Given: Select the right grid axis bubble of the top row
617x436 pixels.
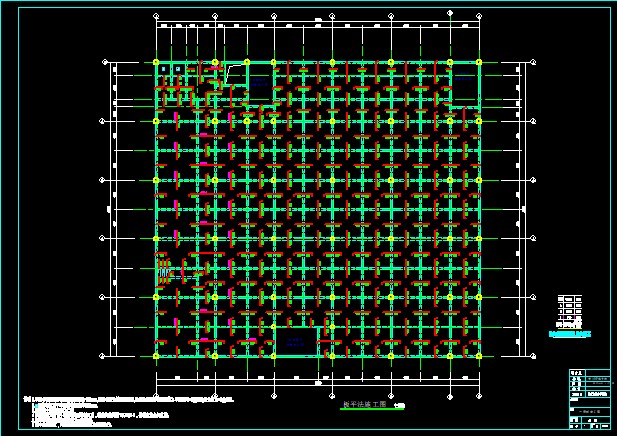Looking at the screenshot, I should [x=532, y=63].
